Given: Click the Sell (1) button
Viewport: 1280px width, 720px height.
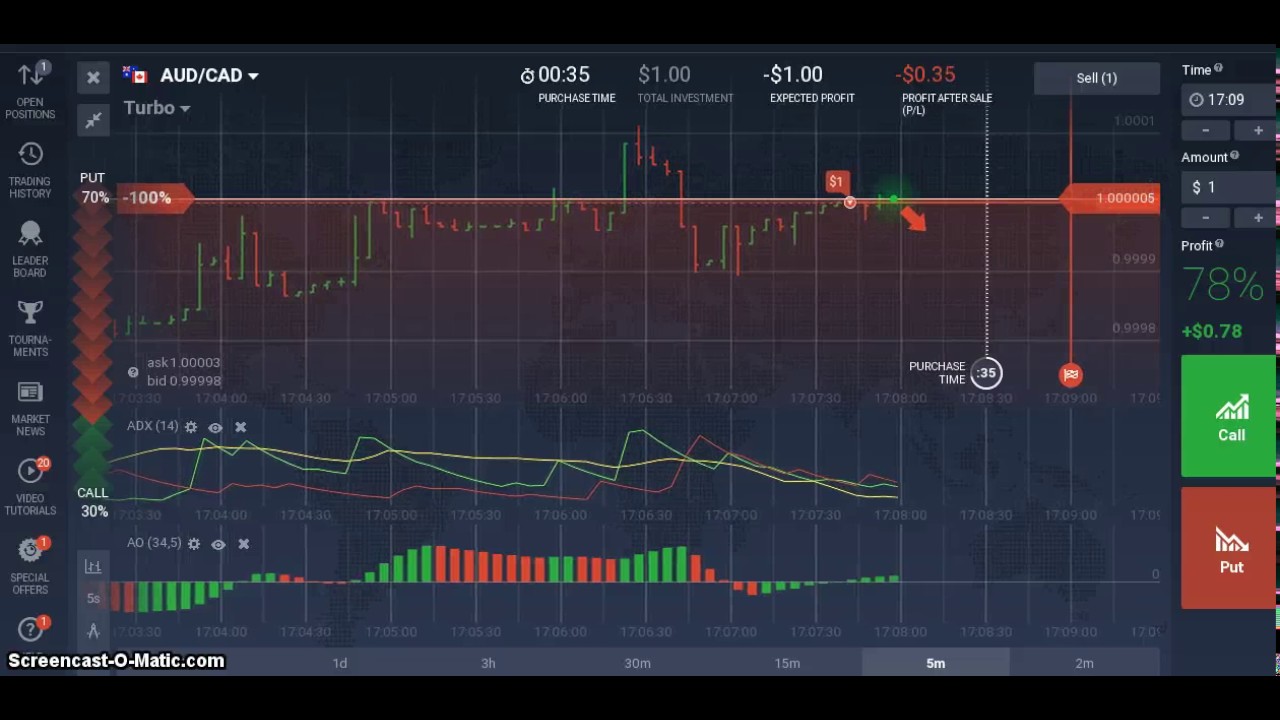Looking at the screenshot, I should click(x=1097, y=78).
